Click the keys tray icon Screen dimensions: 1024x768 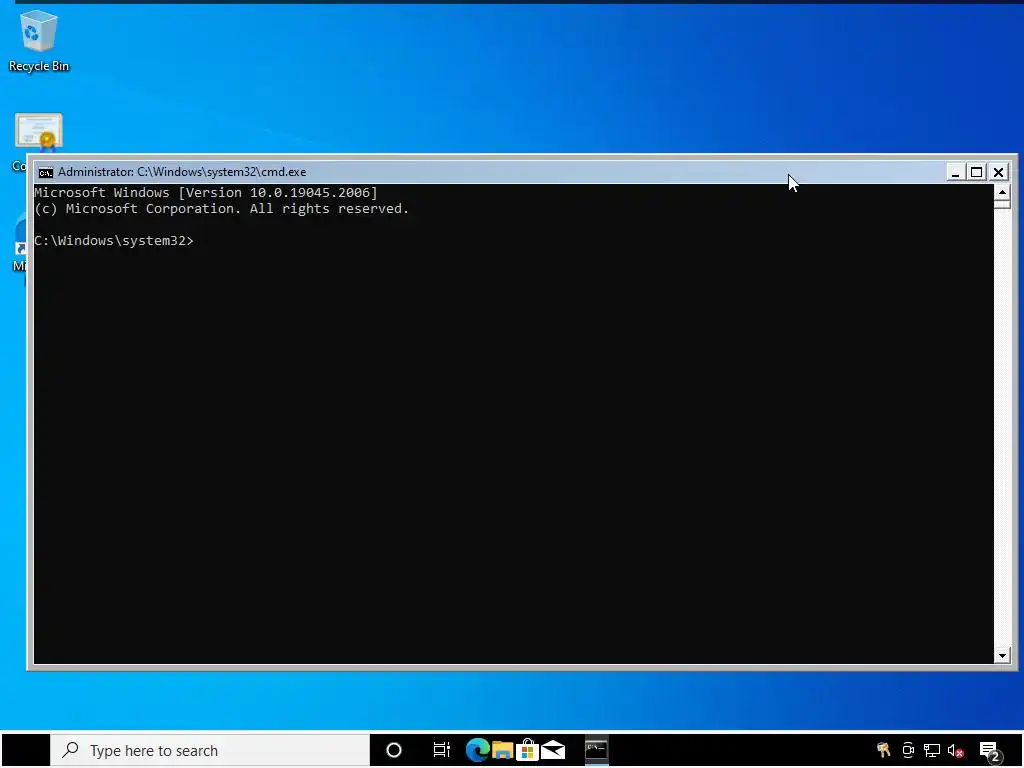(x=884, y=750)
